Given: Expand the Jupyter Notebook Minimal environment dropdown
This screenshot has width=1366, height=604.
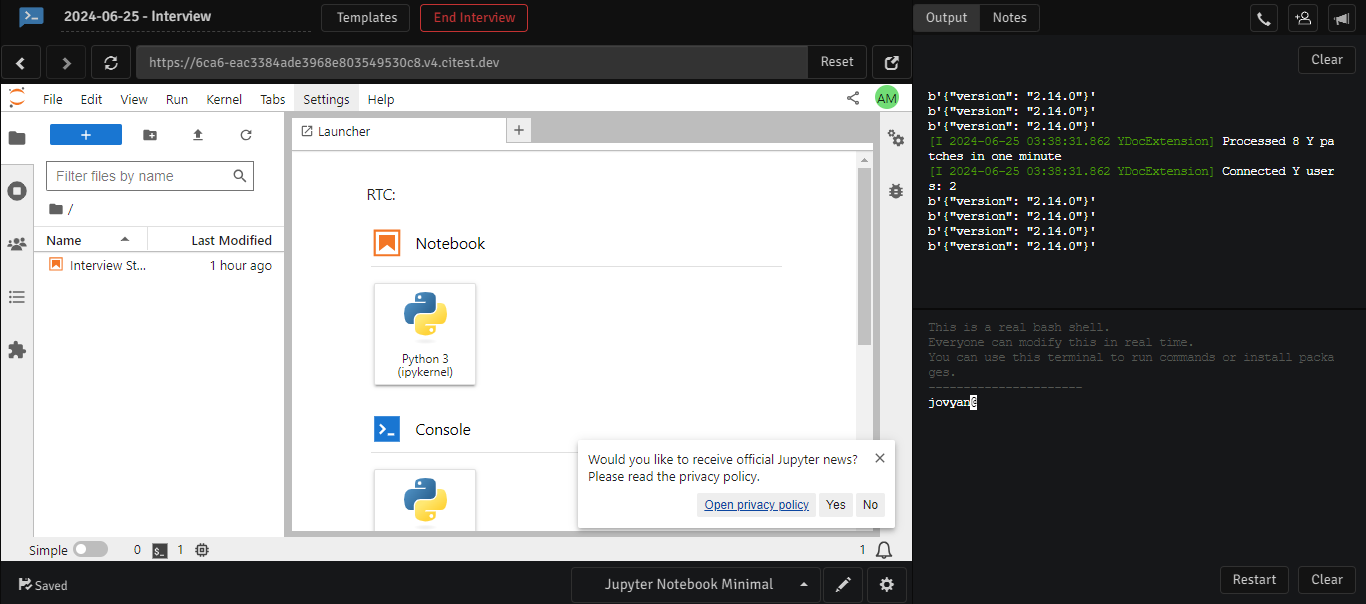Looking at the screenshot, I should 804,585.
